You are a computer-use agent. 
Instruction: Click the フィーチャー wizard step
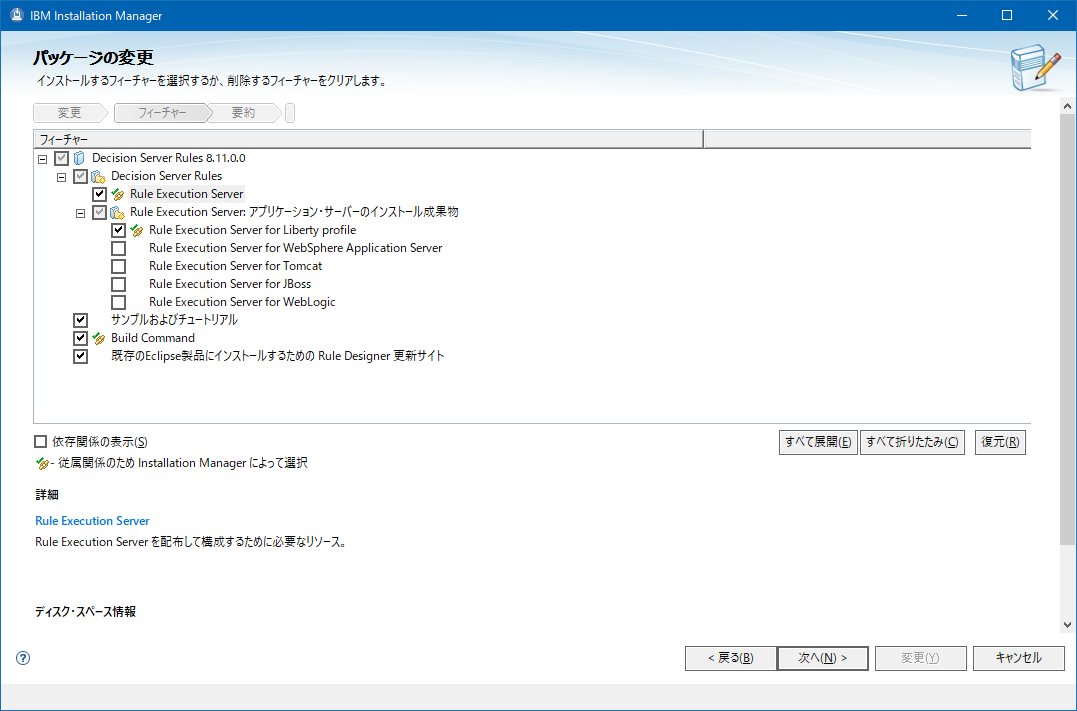click(x=162, y=113)
